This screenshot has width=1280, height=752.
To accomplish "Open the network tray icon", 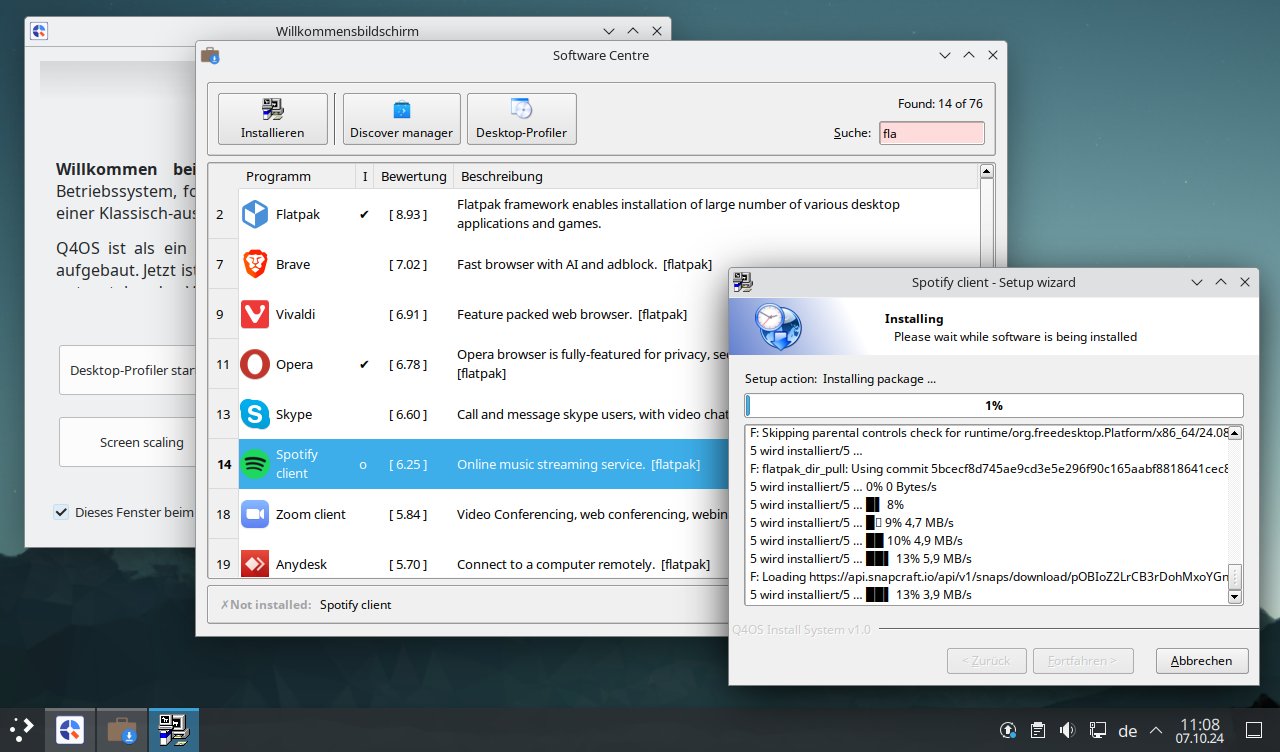I will tap(1097, 730).
